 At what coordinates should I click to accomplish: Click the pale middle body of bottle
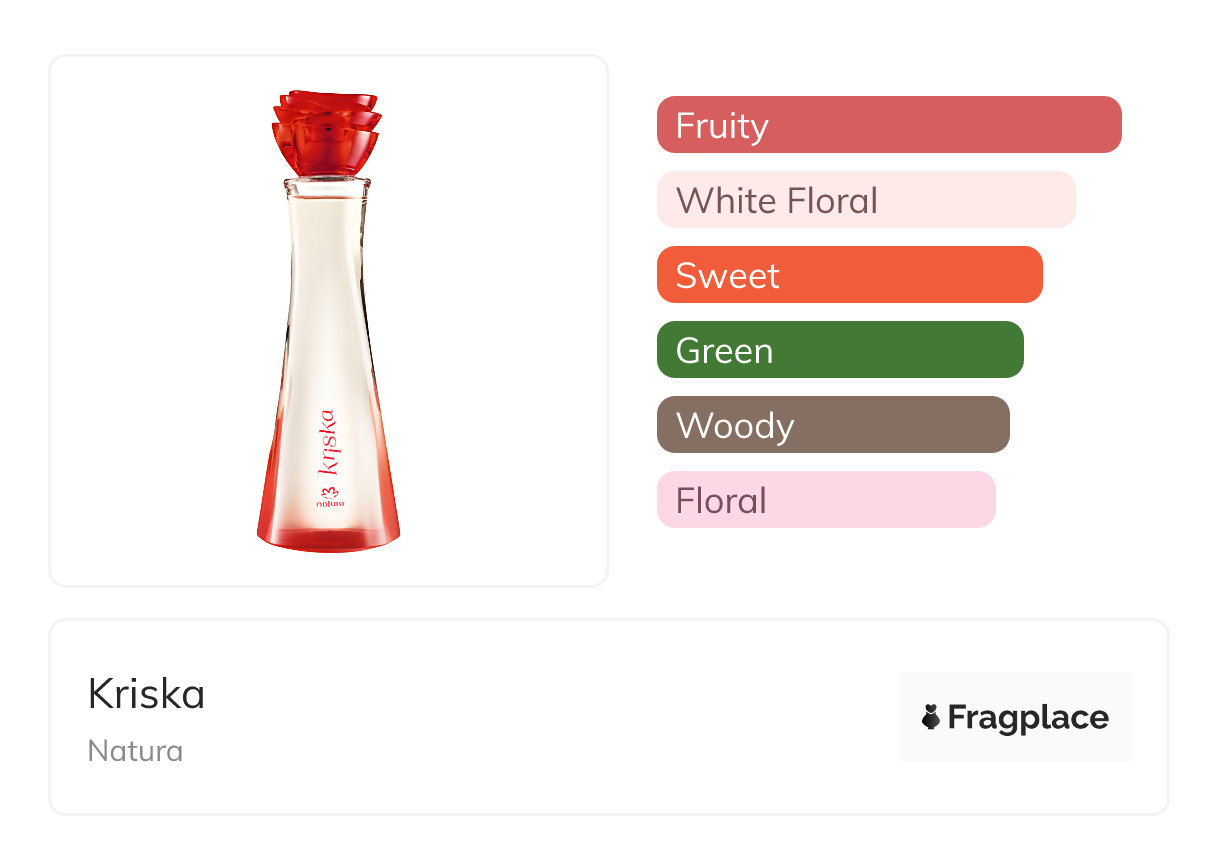[x=327, y=300]
